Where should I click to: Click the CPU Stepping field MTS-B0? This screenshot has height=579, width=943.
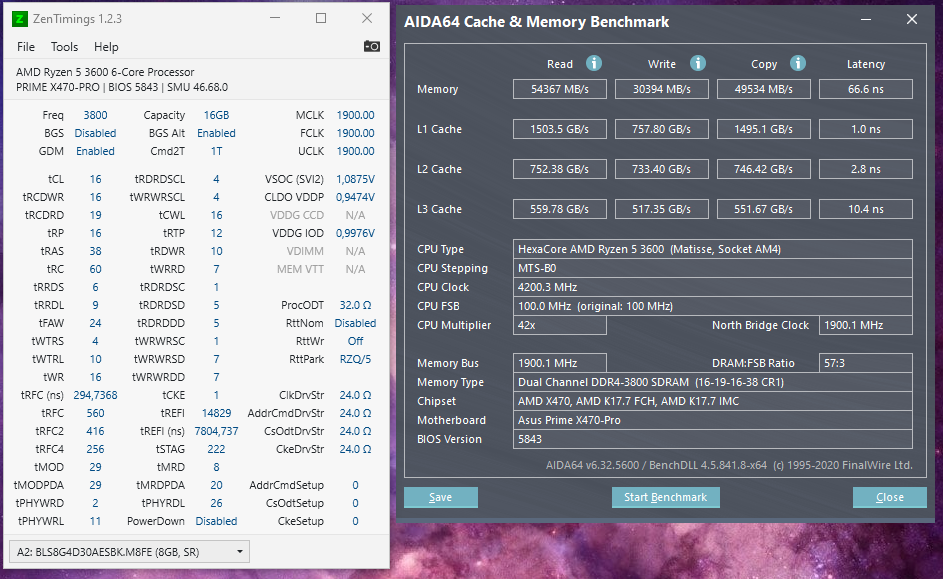(x=713, y=268)
